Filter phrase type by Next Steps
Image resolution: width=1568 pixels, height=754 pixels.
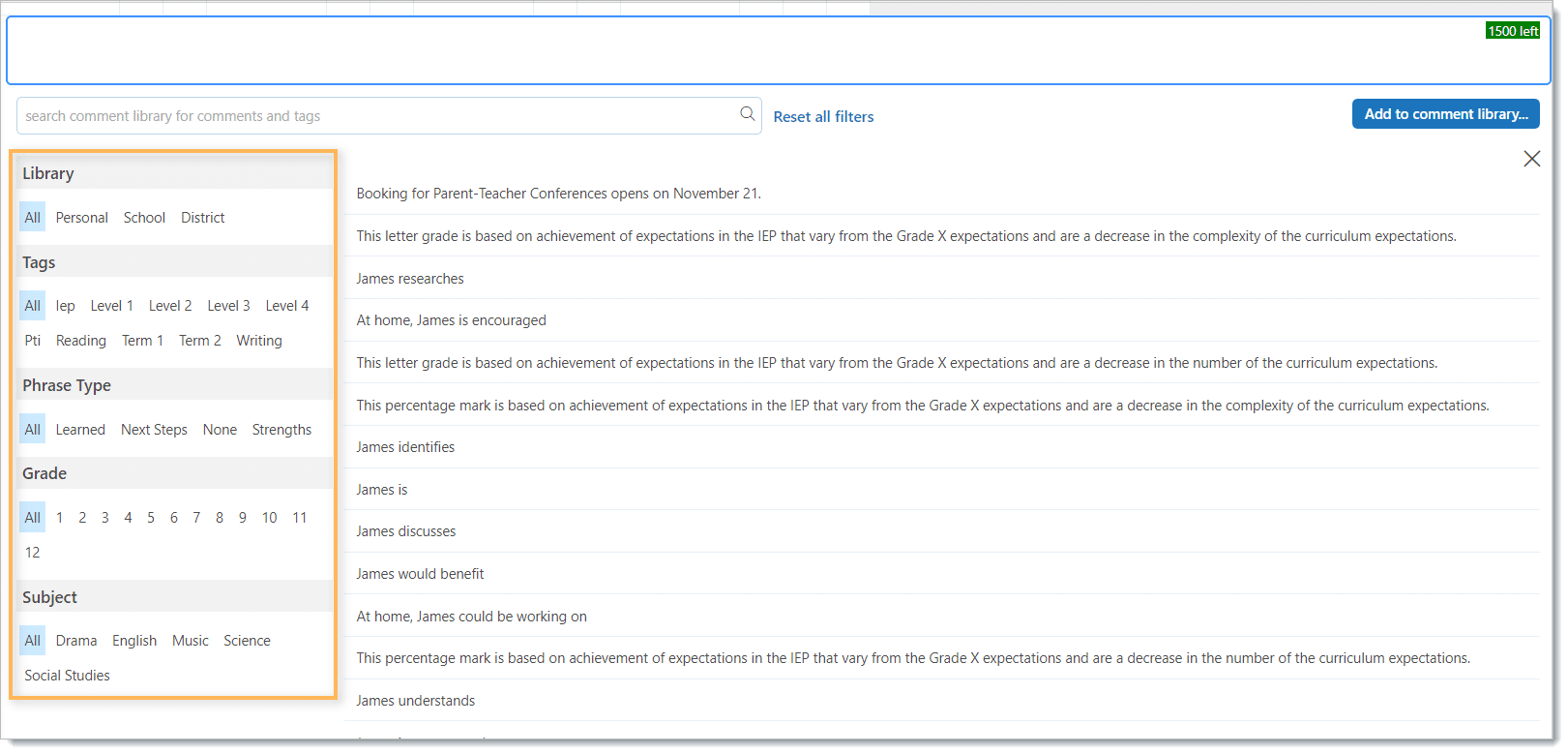point(154,430)
